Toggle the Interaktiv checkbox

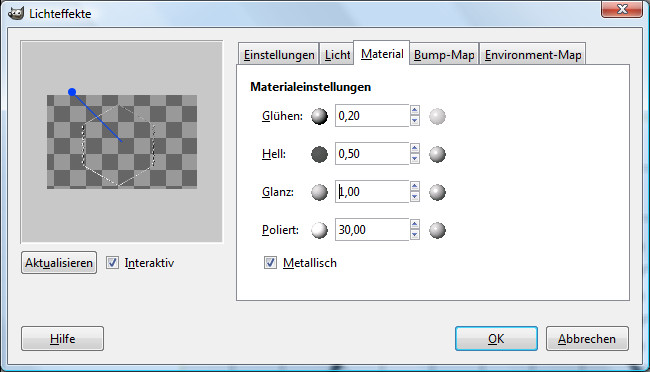112,263
